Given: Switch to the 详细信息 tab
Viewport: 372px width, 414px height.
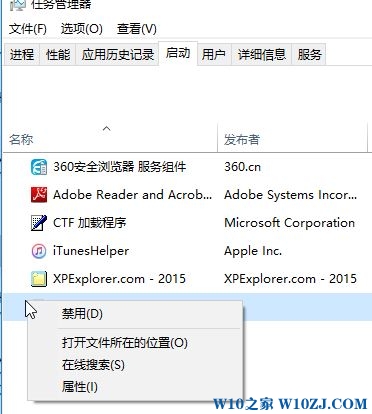Looking at the screenshot, I should click(262, 54).
